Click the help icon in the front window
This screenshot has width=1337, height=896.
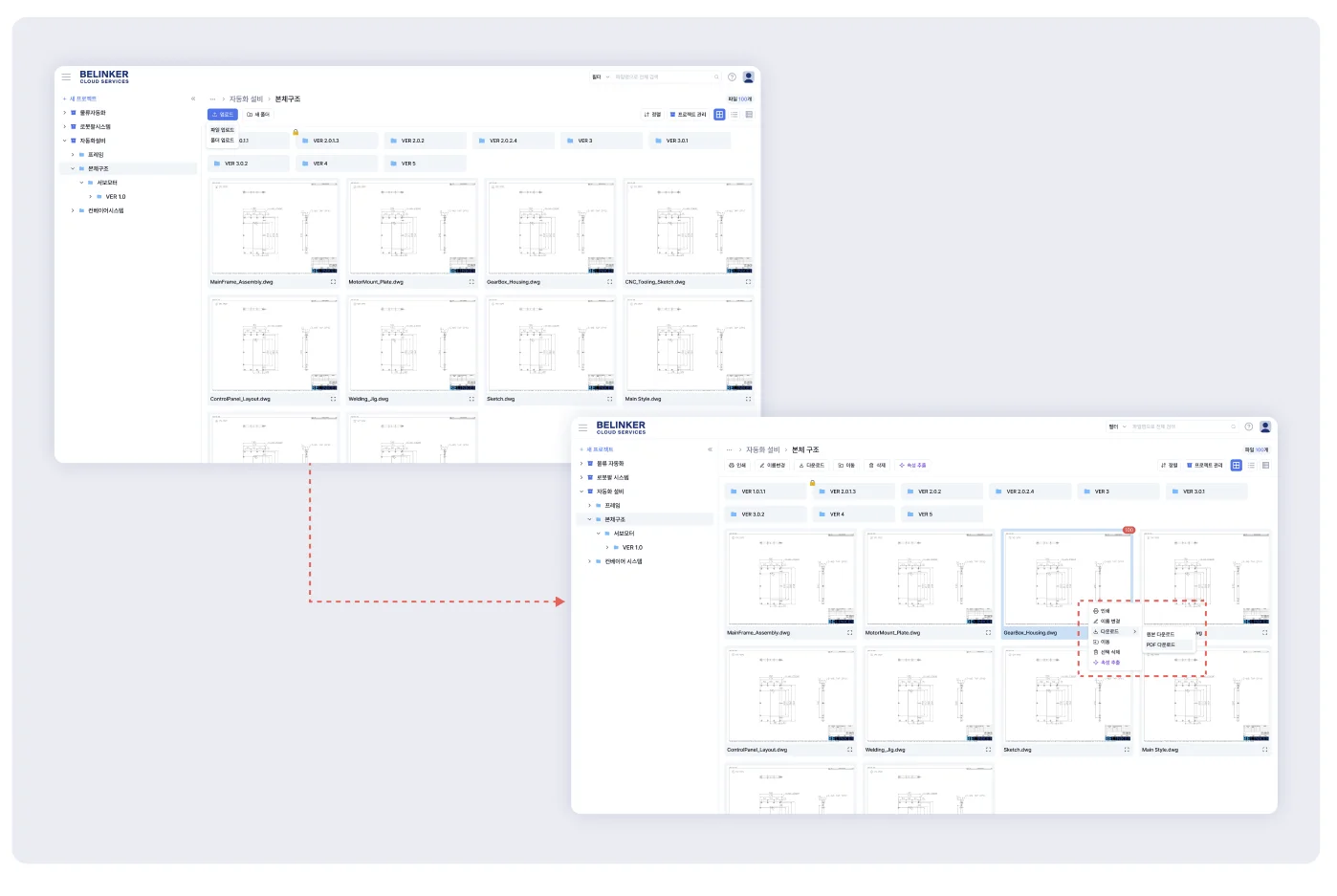[x=1248, y=426]
